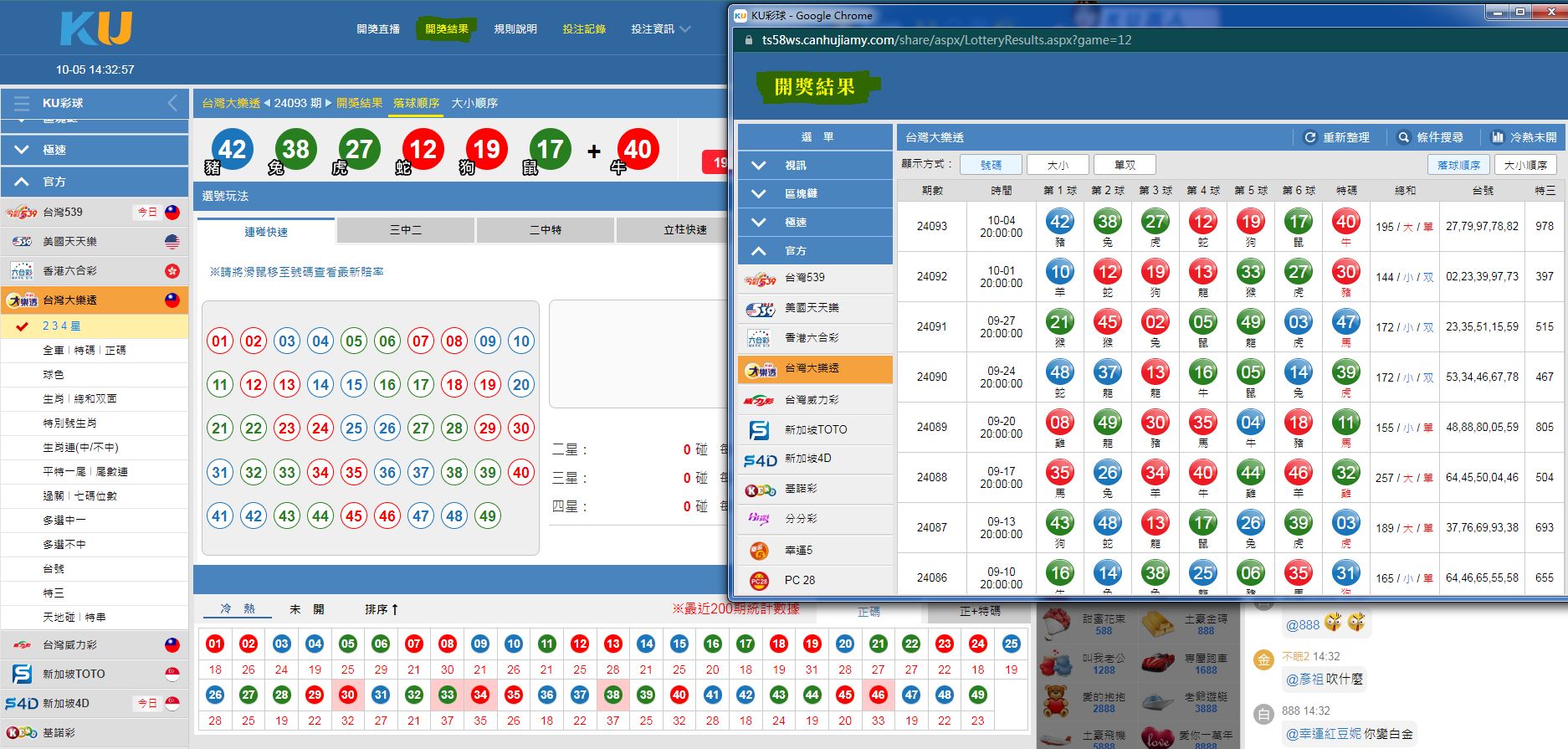1568x749 pixels.
Task: Select 新加坡4D in main window sidebar
Action: pyautogui.click(x=95, y=703)
